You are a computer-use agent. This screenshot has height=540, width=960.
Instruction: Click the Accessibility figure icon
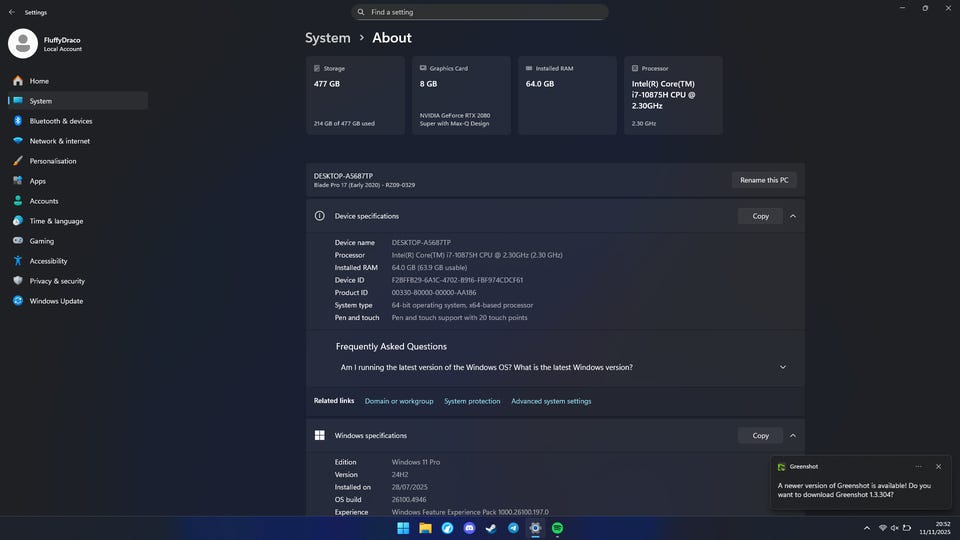(x=18, y=261)
